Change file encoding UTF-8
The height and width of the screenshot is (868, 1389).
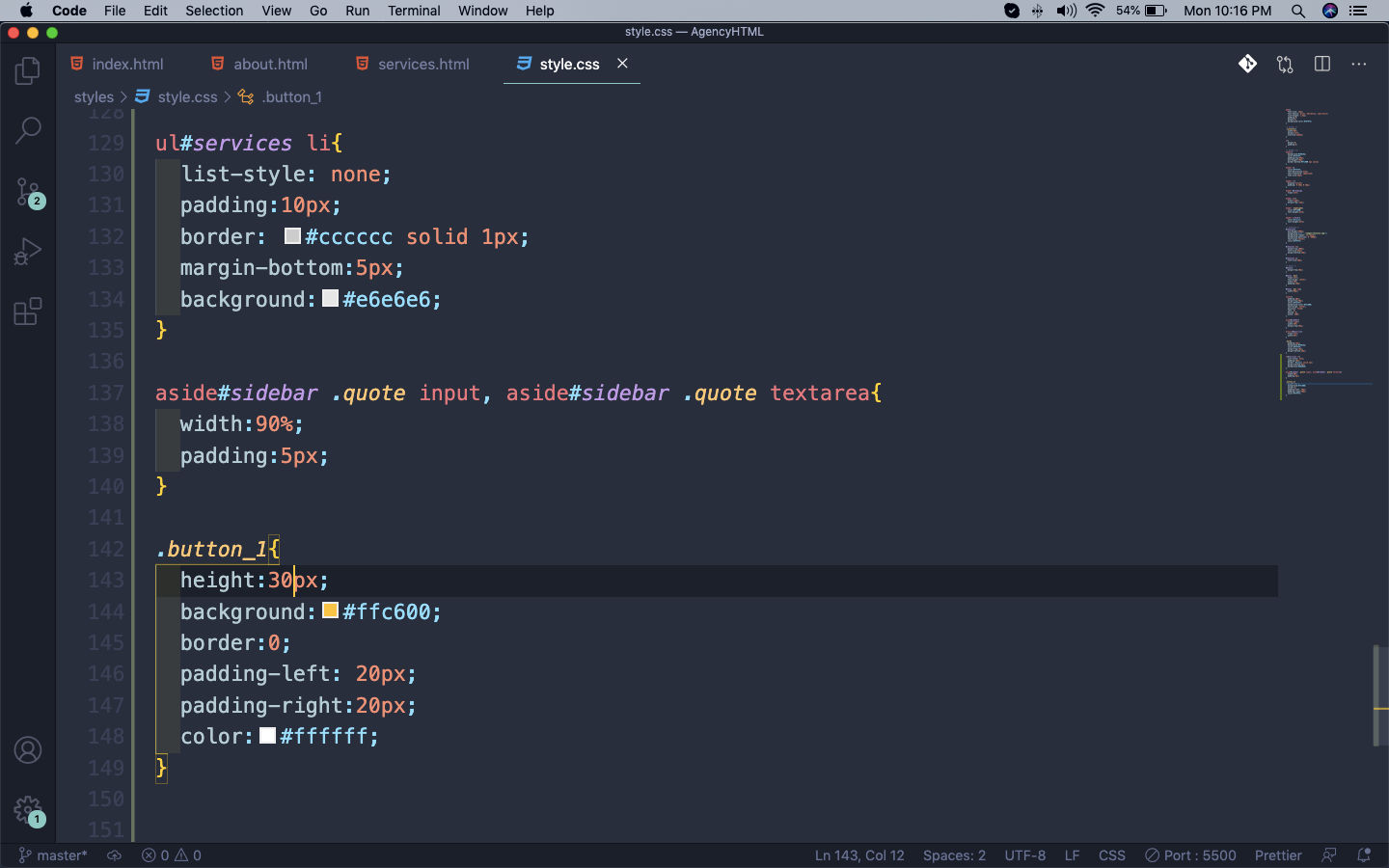pos(1024,855)
